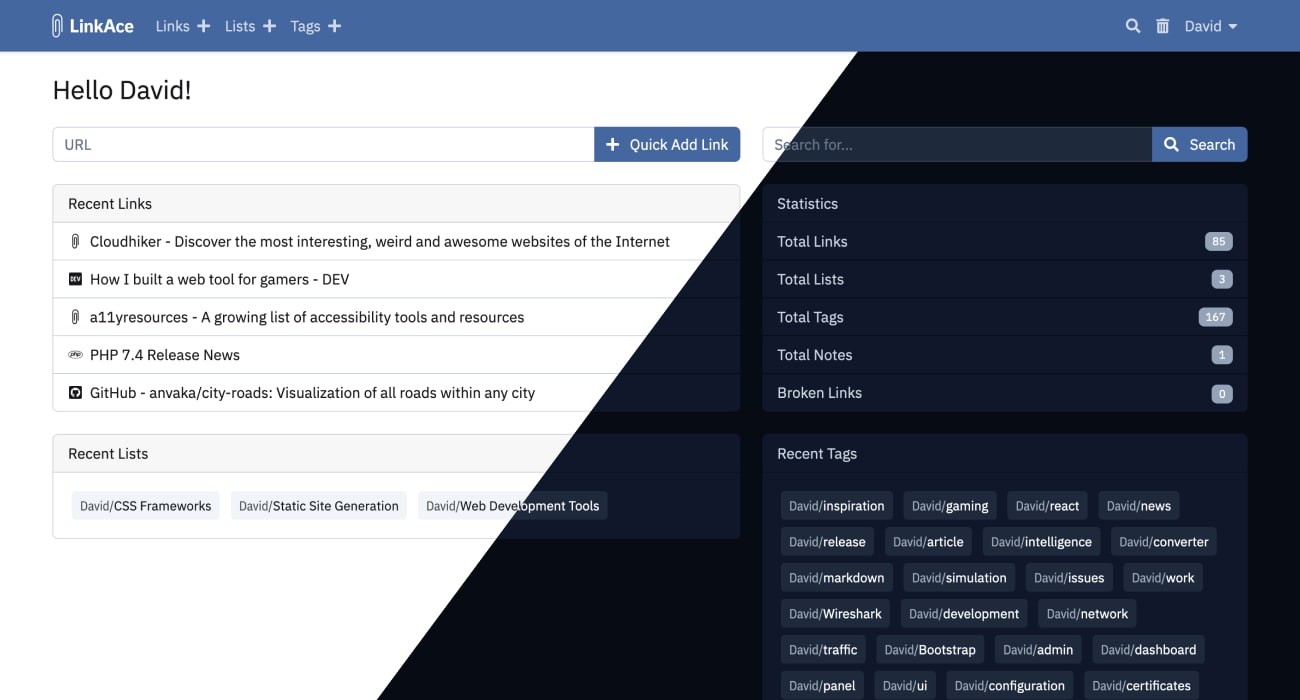Click the DEV favicon beside the gamers article
Viewport: 1300px width, 700px height.
coord(76,278)
